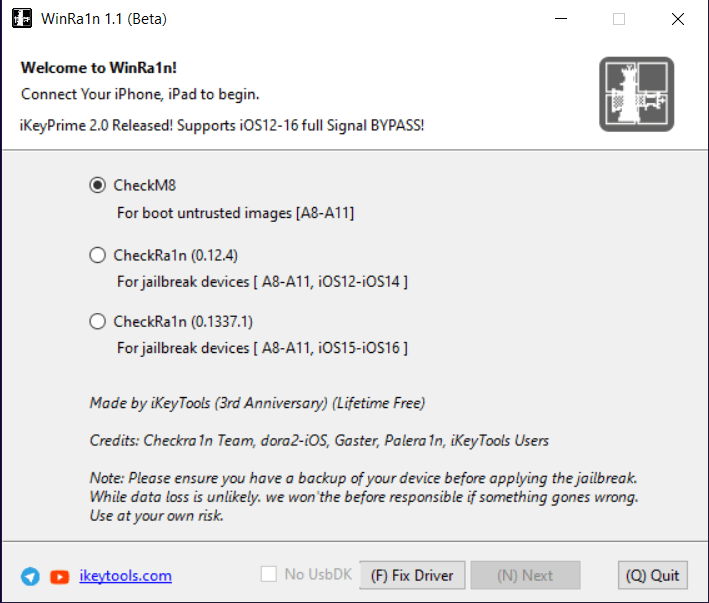709x603 pixels.
Task: Choose CheckRa1n (0.12.4) jailbreak option
Action: [97, 255]
